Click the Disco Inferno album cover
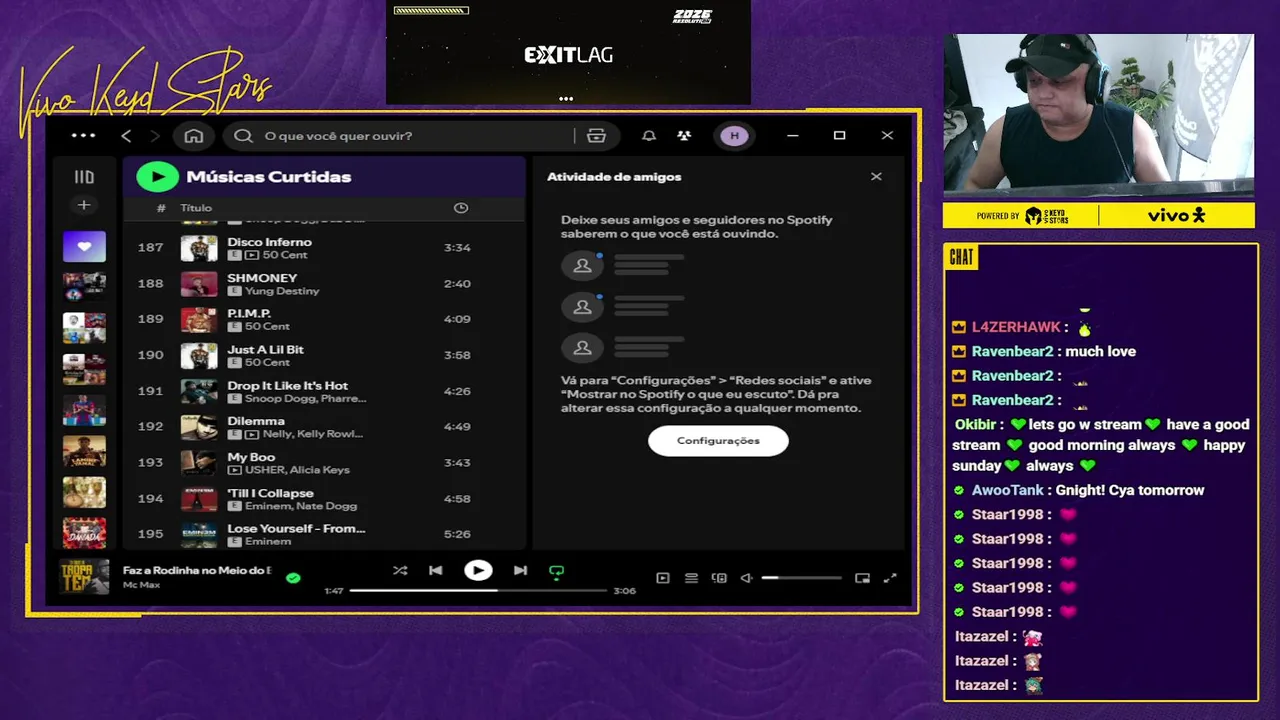The width and height of the screenshot is (1280, 720). [x=199, y=248]
